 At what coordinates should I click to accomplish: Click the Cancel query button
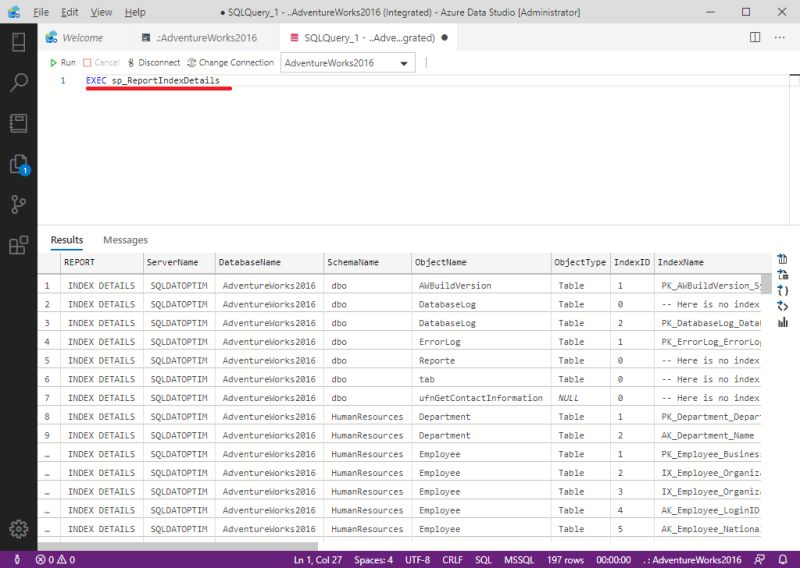(101, 63)
